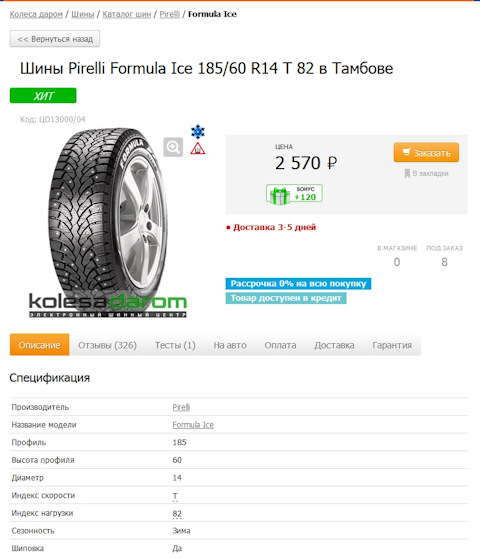Click the Pirelli Formula Ice tire image
The height and width of the screenshot is (559, 480).
pyautogui.click(x=108, y=214)
